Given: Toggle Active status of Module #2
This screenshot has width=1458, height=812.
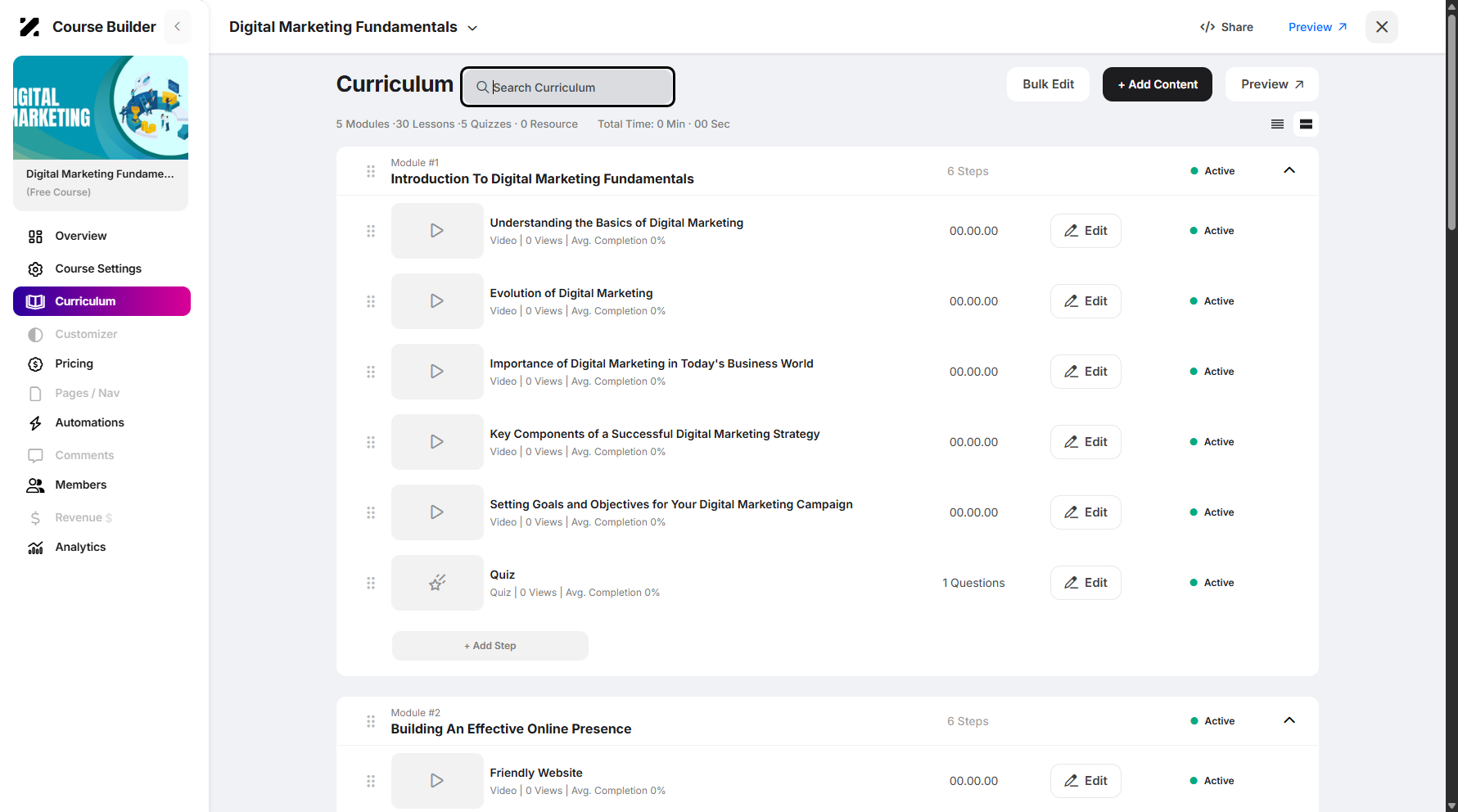Looking at the screenshot, I should click(x=1212, y=721).
